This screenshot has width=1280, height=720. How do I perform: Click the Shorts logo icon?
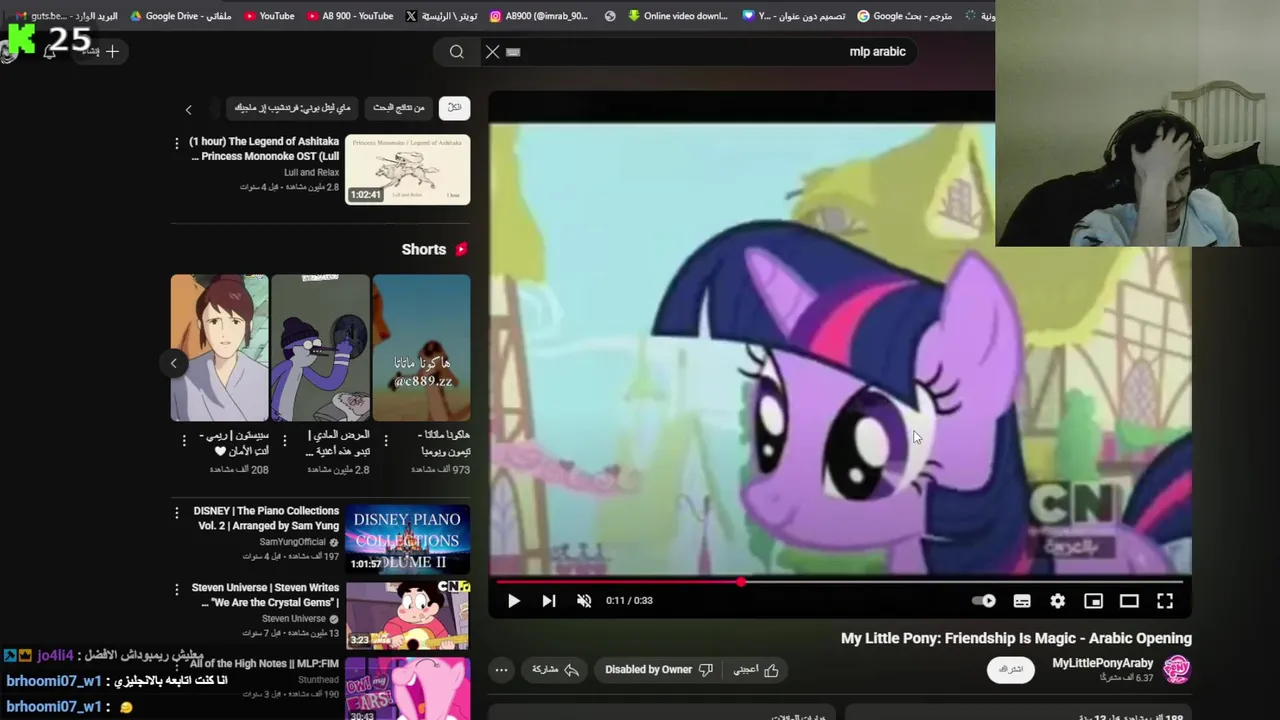[x=461, y=250]
